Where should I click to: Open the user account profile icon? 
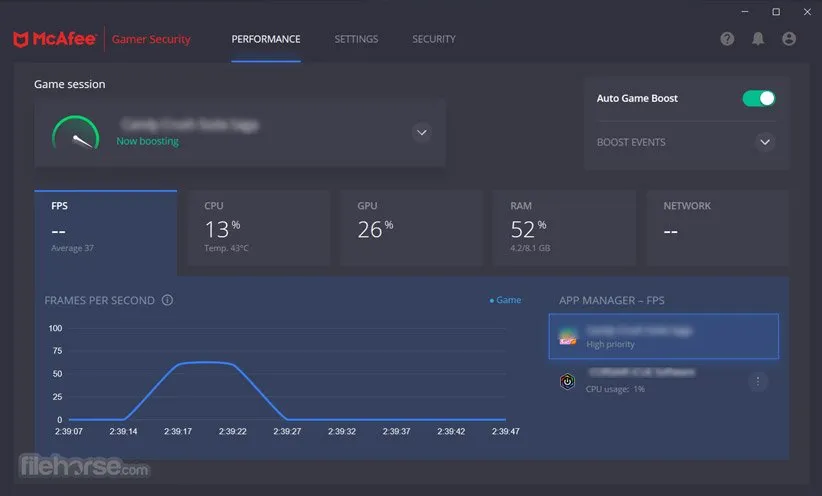point(789,39)
